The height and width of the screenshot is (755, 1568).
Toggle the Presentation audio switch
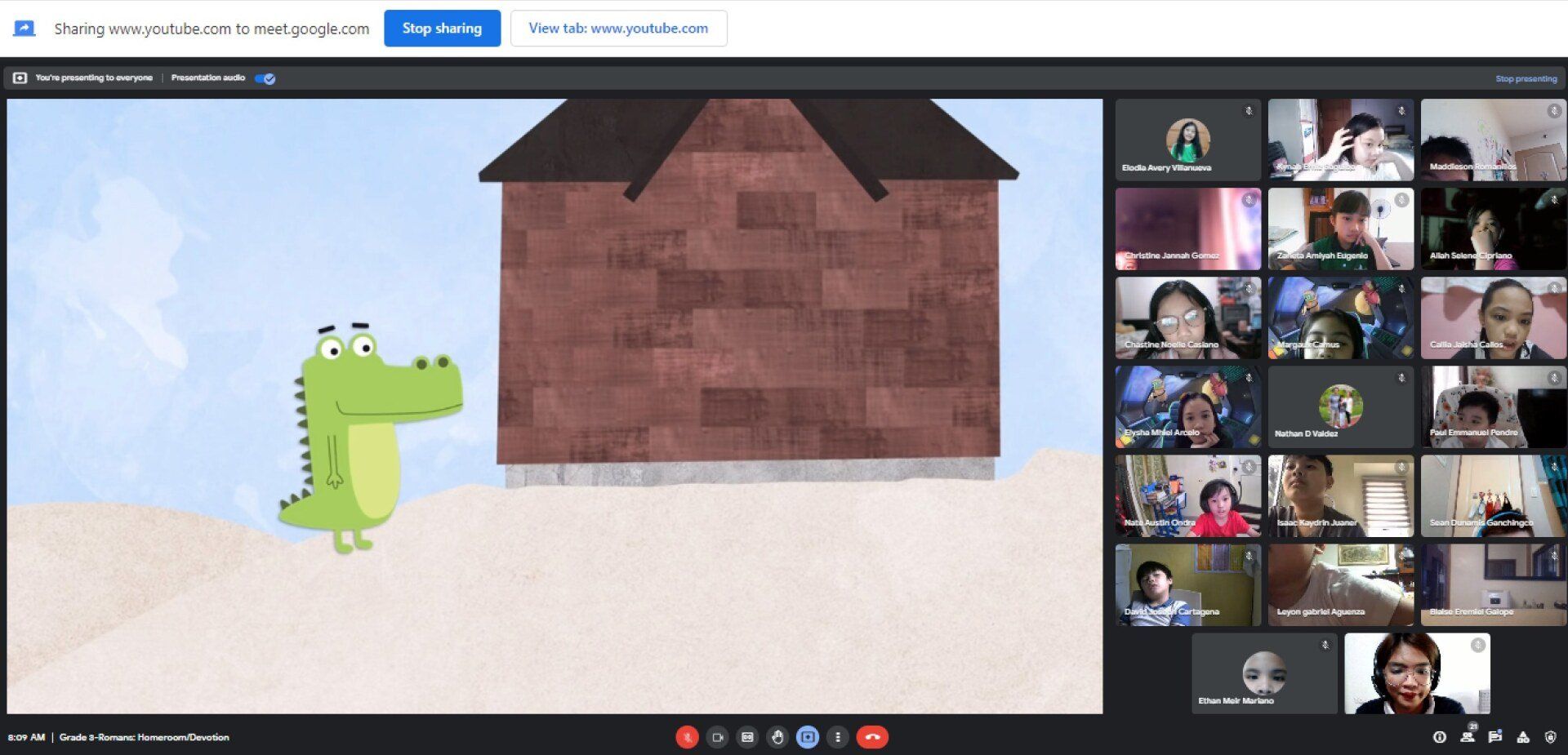coord(265,78)
